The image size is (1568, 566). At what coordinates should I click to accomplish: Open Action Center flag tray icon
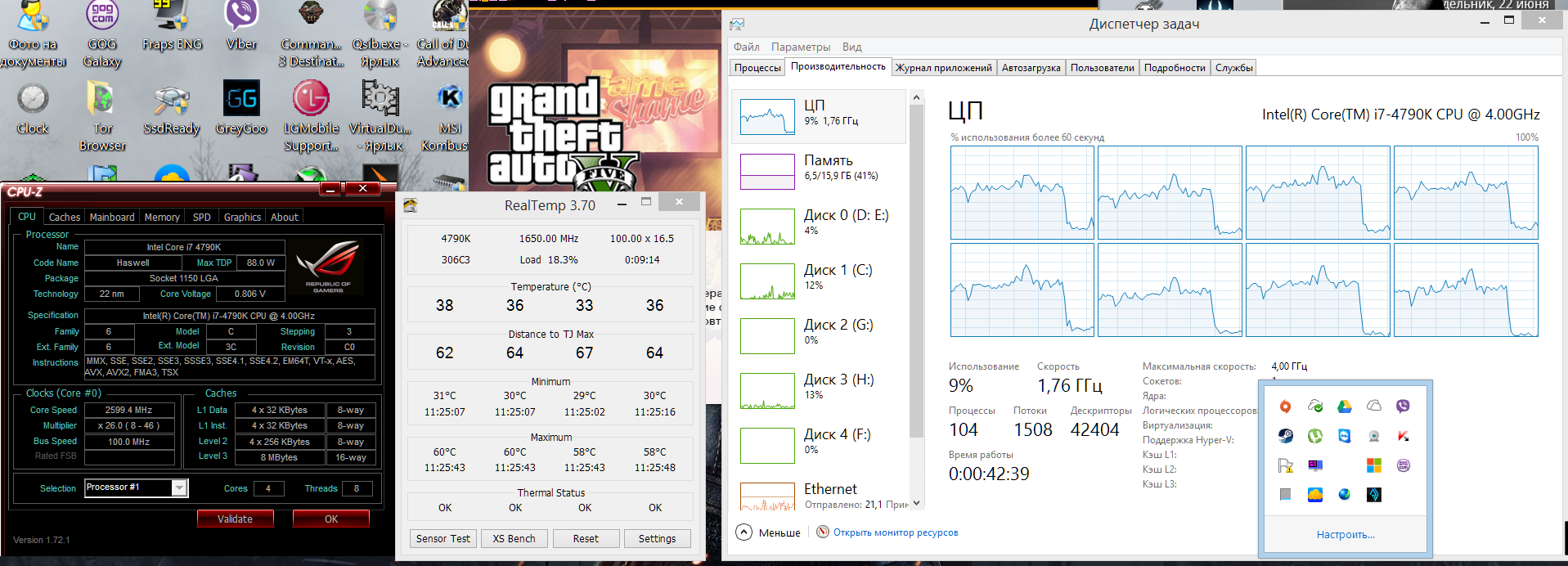pos(1286,465)
